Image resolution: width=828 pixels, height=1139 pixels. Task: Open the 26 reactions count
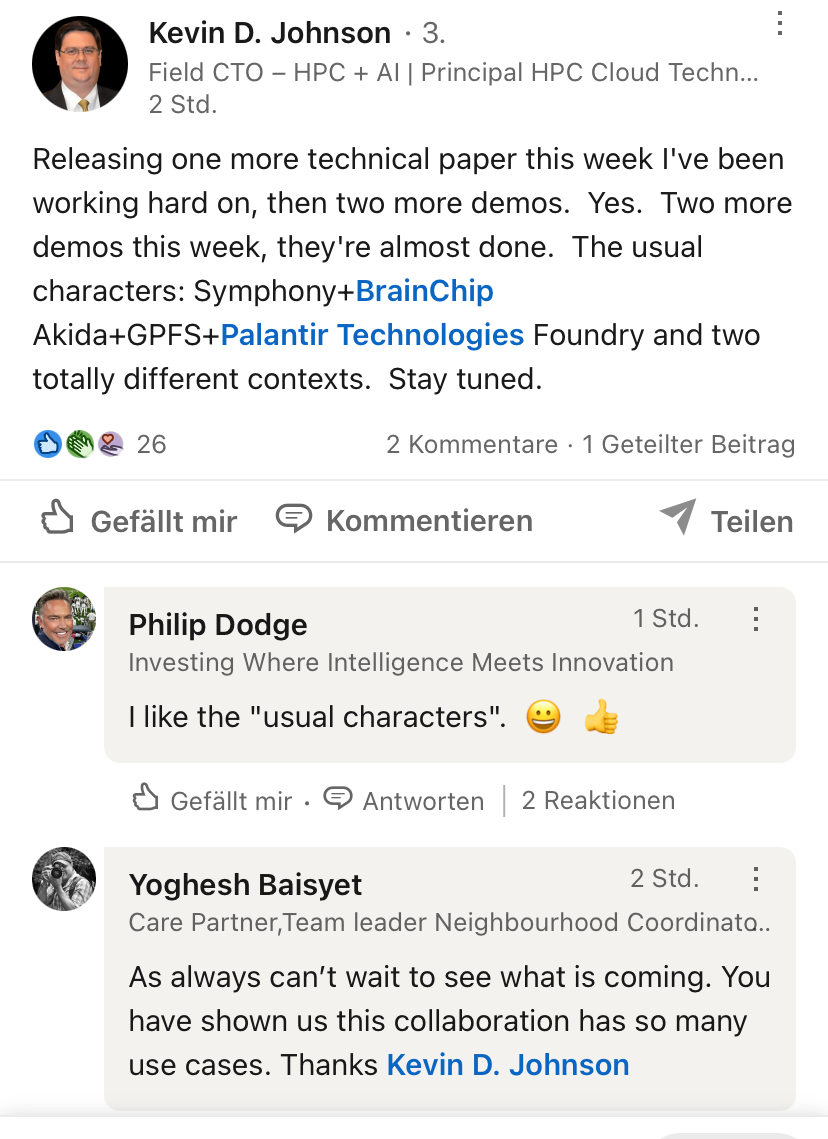click(151, 444)
